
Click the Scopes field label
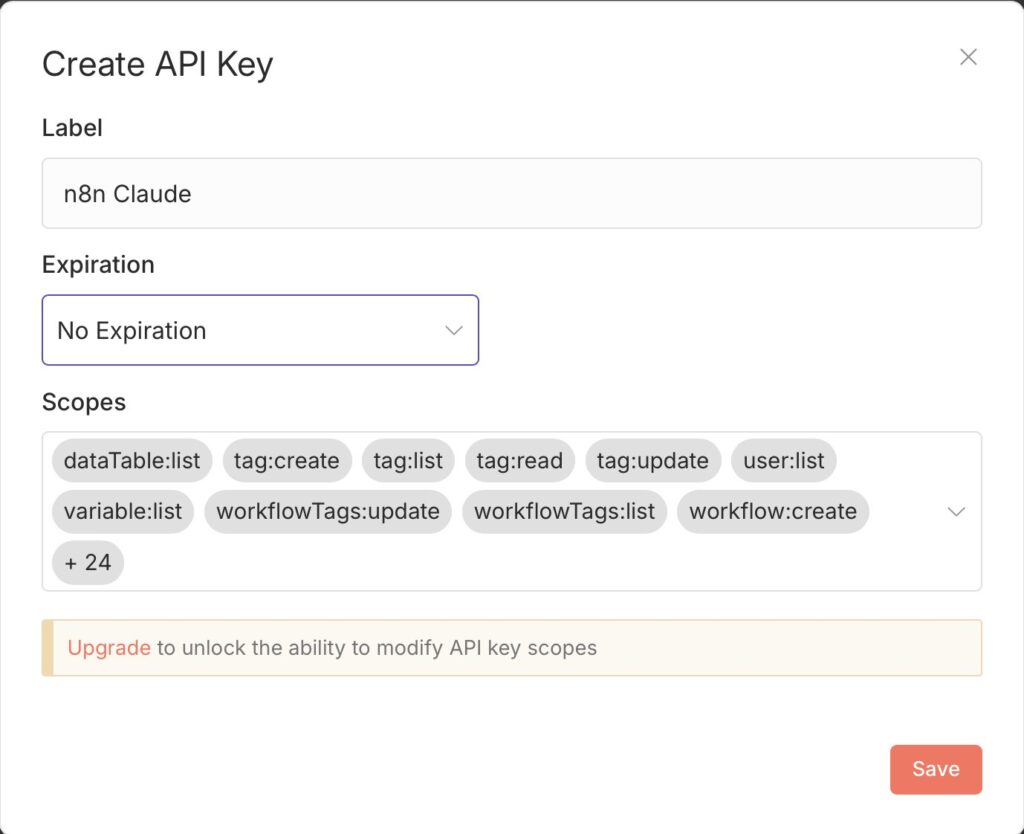point(84,402)
